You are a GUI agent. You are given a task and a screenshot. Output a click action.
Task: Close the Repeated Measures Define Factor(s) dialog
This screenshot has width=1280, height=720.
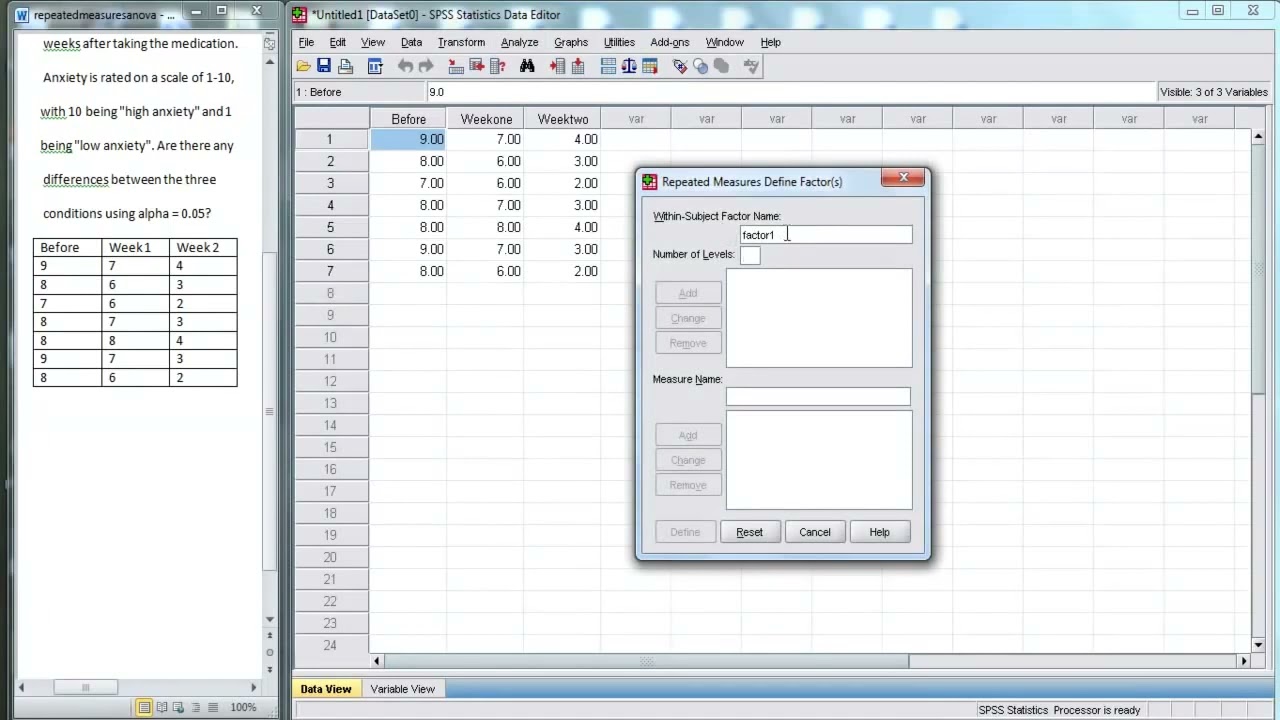click(x=903, y=178)
